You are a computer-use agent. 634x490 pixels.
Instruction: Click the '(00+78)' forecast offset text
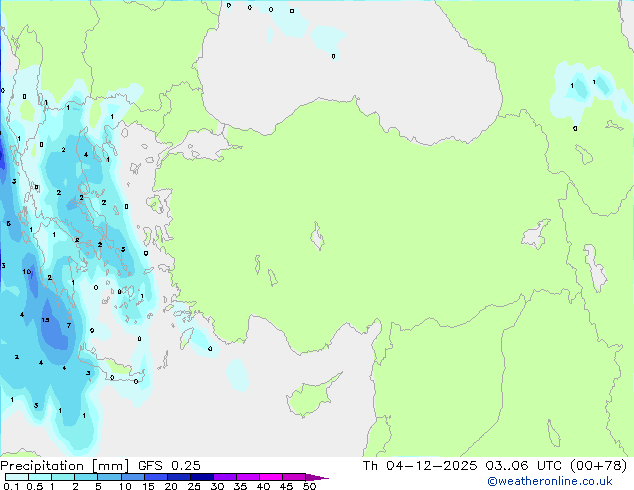(x=598, y=466)
